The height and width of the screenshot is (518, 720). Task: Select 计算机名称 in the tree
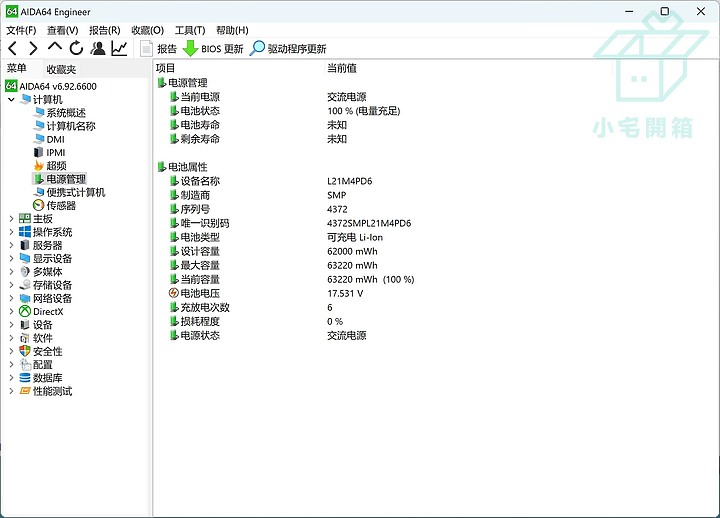point(65,126)
